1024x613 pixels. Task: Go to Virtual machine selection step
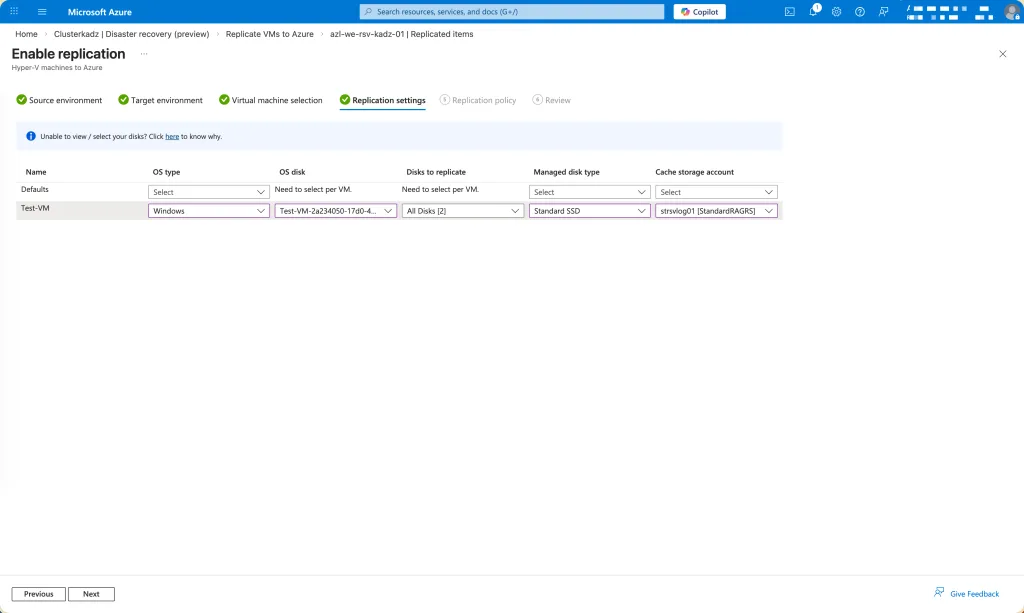tap(271, 100)
